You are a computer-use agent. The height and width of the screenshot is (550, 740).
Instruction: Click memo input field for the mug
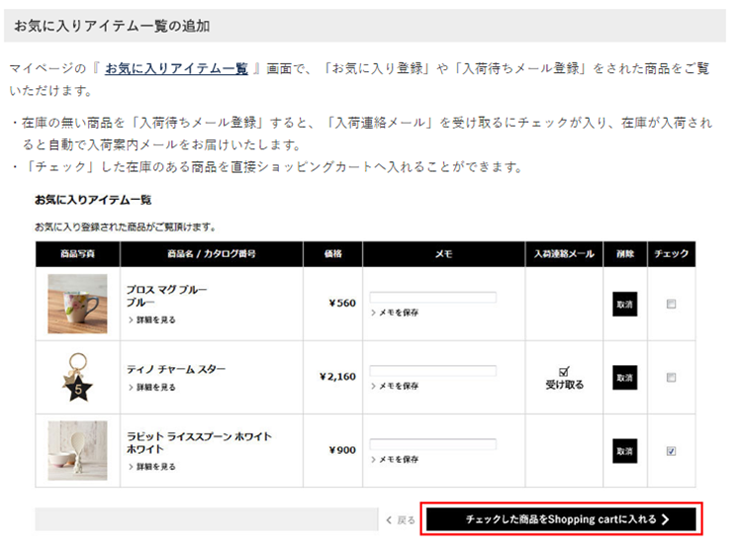tap(433, 297)
